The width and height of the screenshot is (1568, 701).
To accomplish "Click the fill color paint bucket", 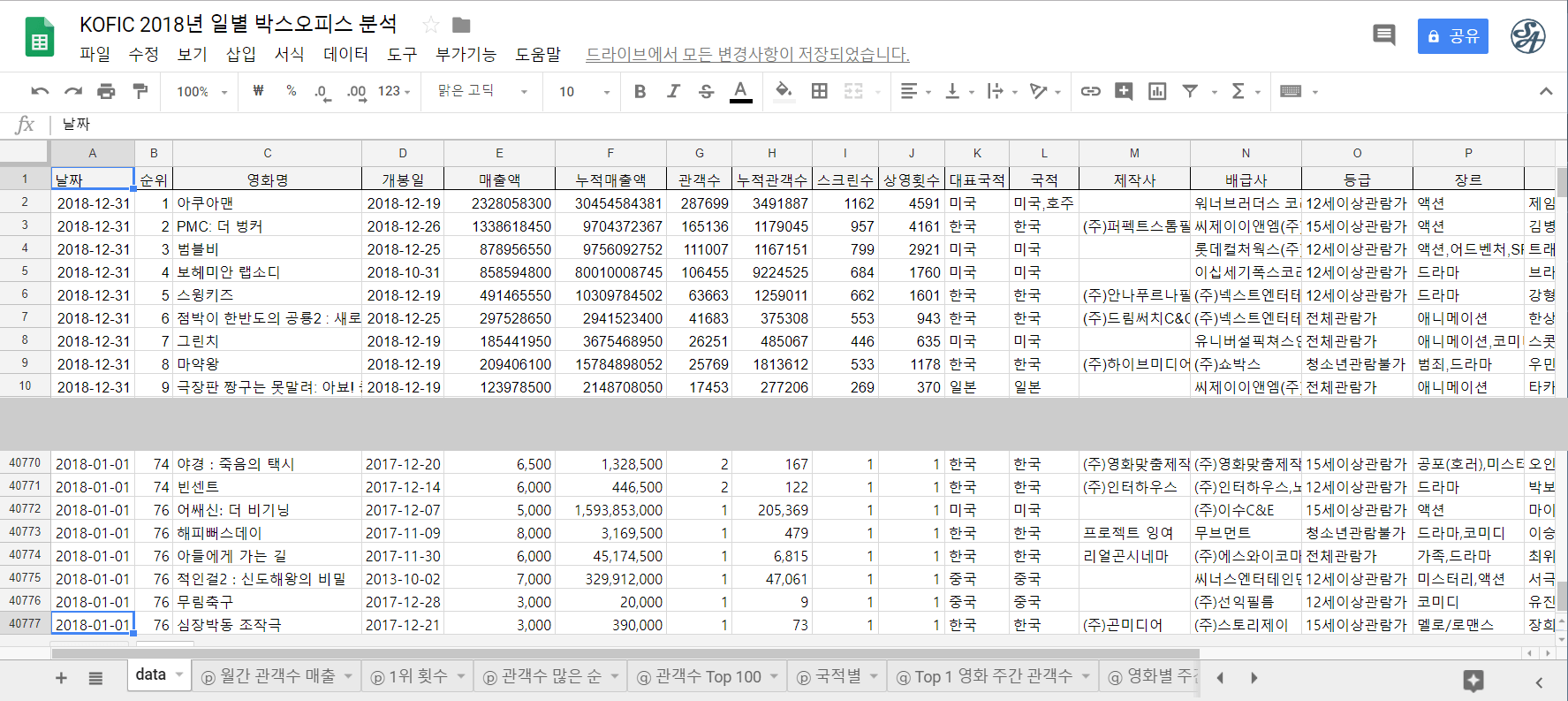I will click(783, 90).
